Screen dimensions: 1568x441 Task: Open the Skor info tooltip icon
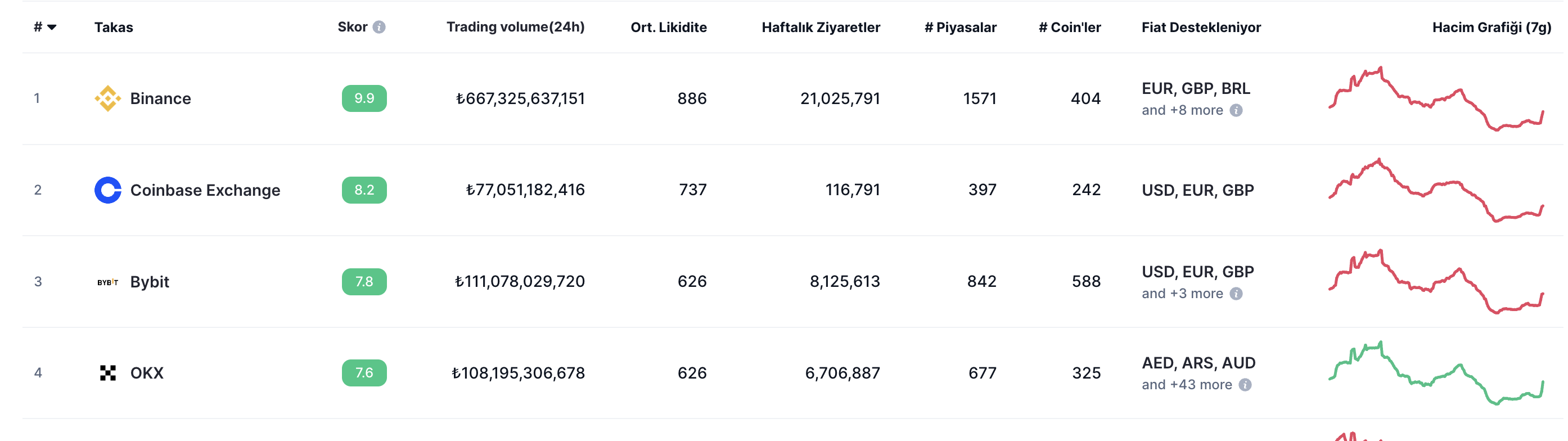pos(380,27)
